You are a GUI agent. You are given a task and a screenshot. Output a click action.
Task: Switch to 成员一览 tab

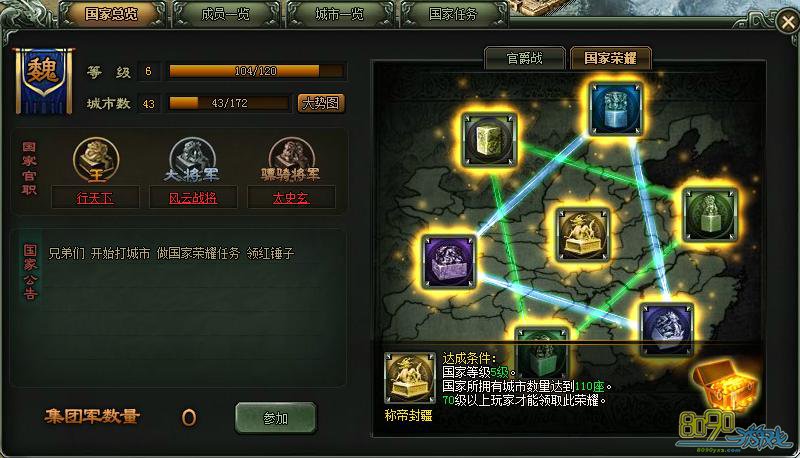click(x=226, y=14)
